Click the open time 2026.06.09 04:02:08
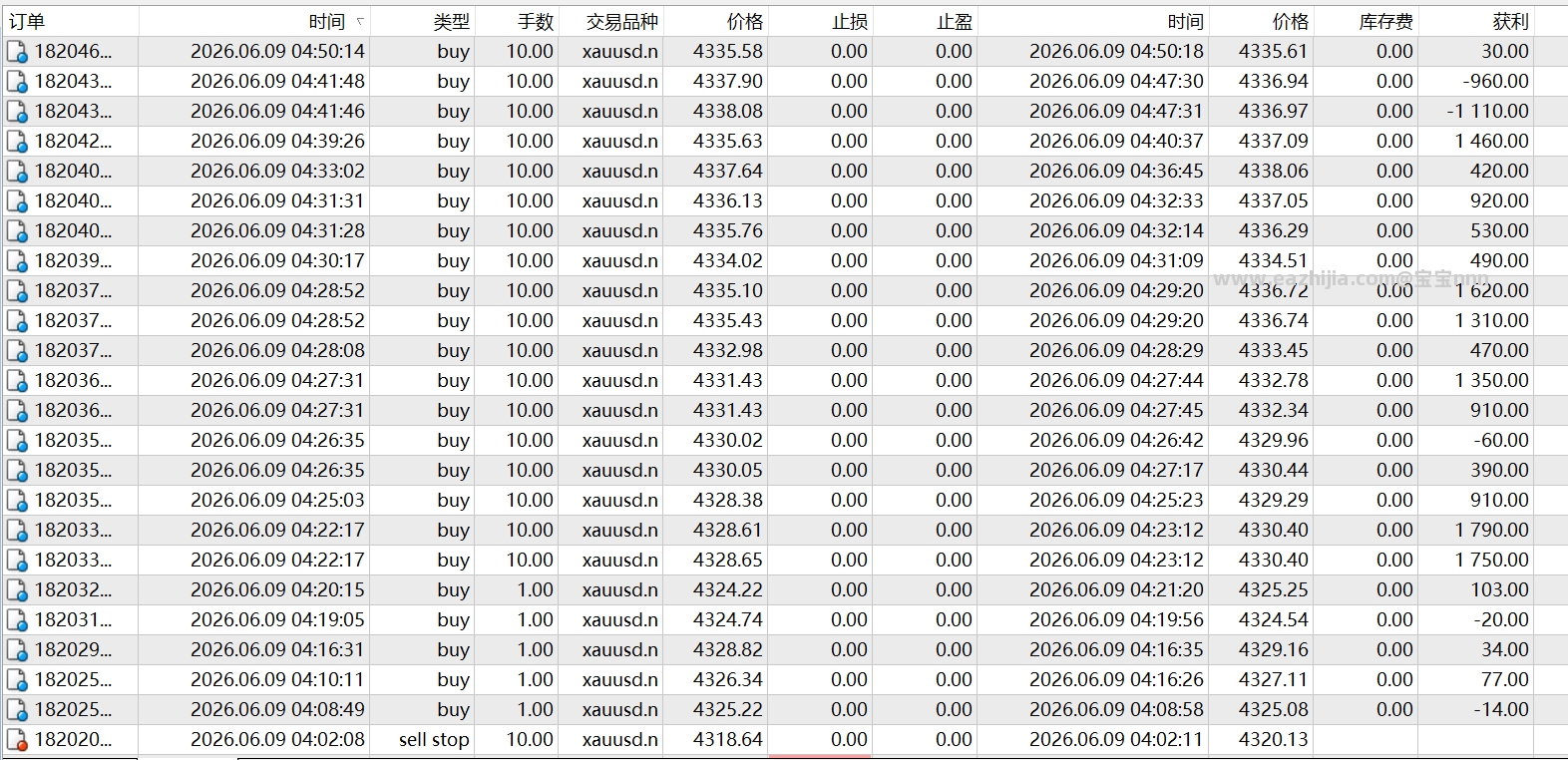 (x=277, y=740)
